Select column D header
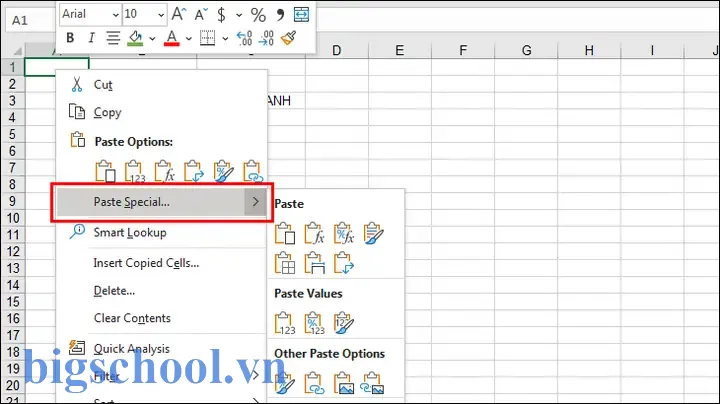The width and height of the screenshot is (720, 404). pos(337,50)
